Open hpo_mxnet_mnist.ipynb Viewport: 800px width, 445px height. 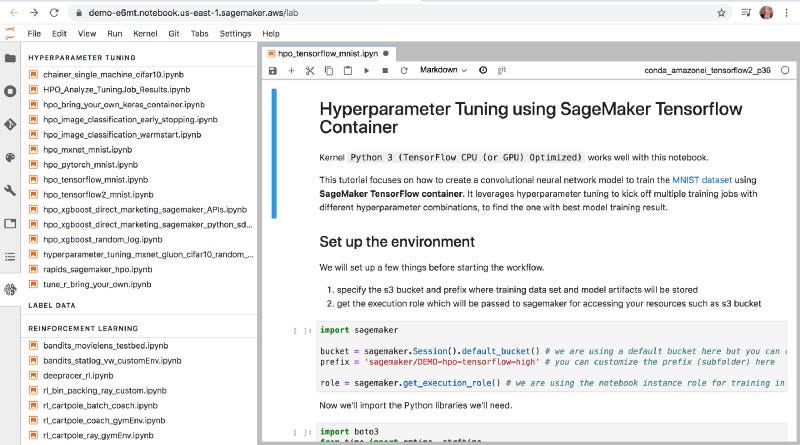[87, 150]
